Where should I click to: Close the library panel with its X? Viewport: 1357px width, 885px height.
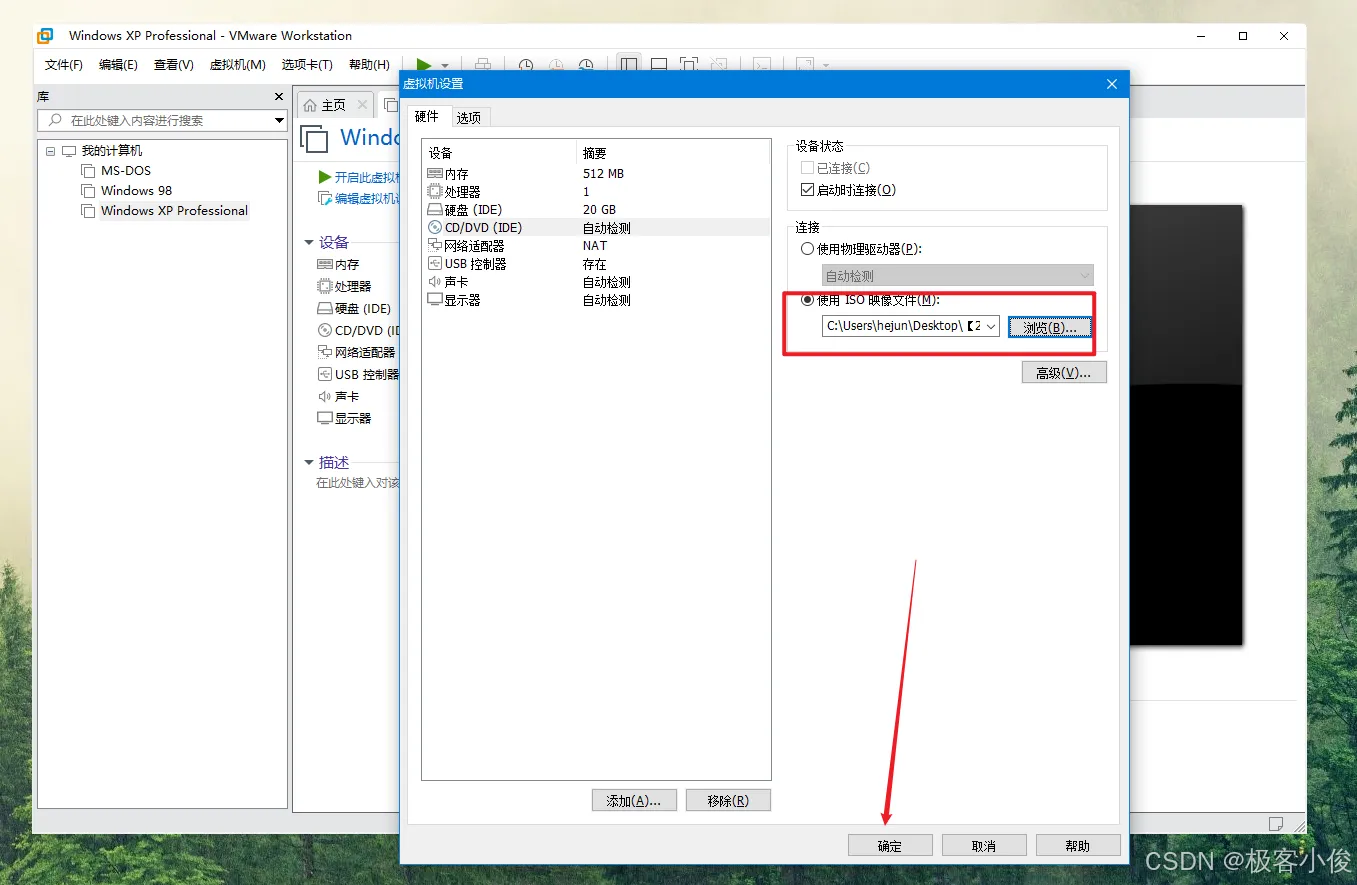279,97
